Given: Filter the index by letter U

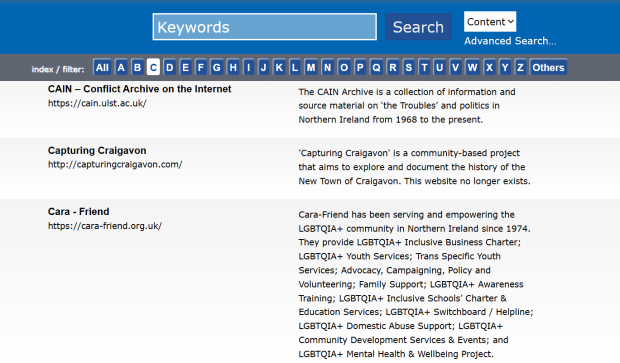Looking at the screenshot, I should pyautogui.click(x=439, y=67).
